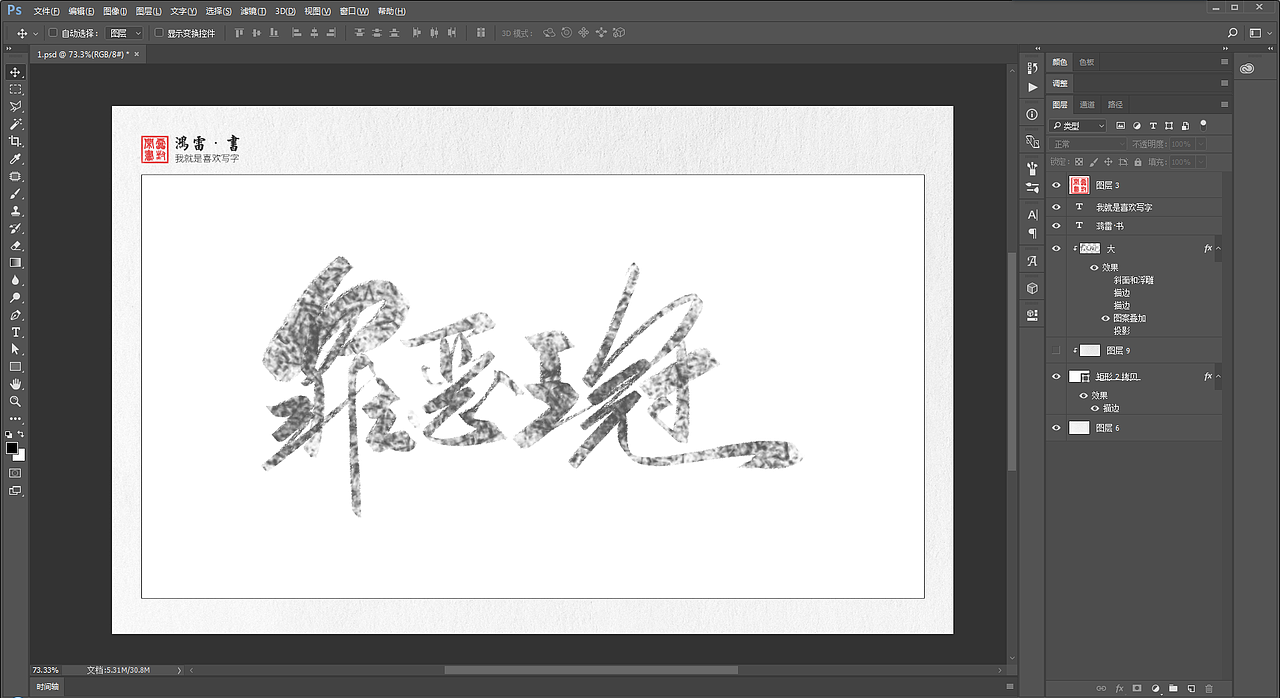
Task: Open the 图像(I) menu
Action: pos(115,11)
